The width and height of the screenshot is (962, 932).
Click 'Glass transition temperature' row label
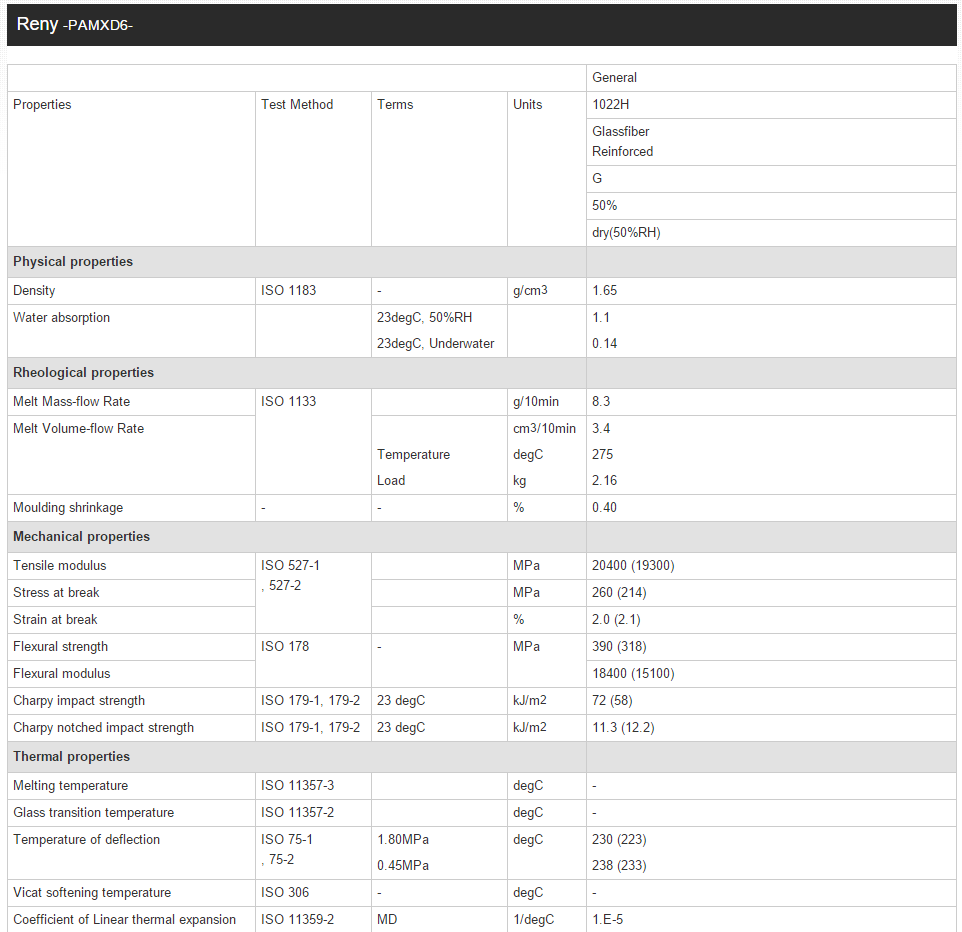[x=93, y=813]
